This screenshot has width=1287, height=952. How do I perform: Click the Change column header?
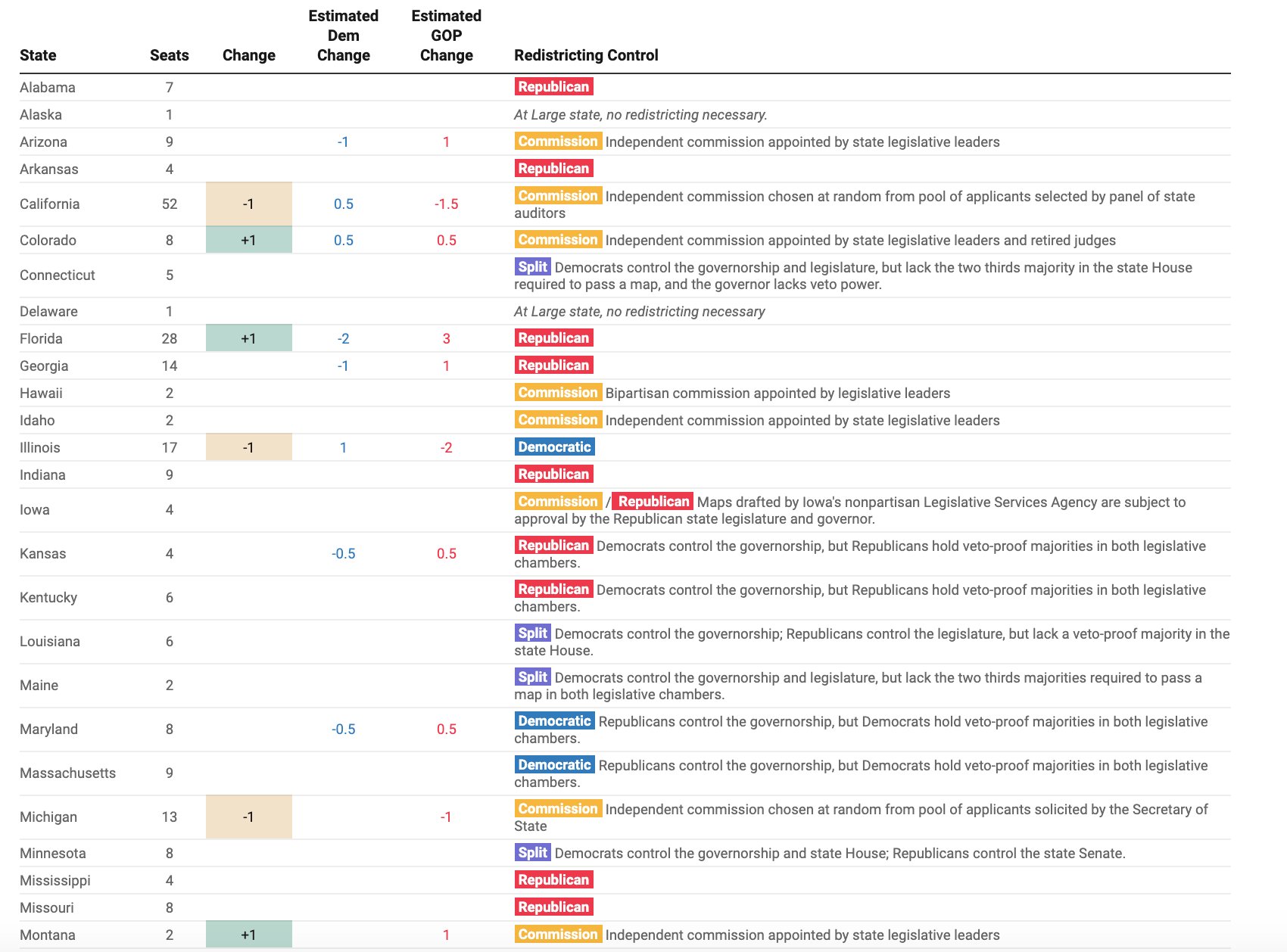point(249,54)
